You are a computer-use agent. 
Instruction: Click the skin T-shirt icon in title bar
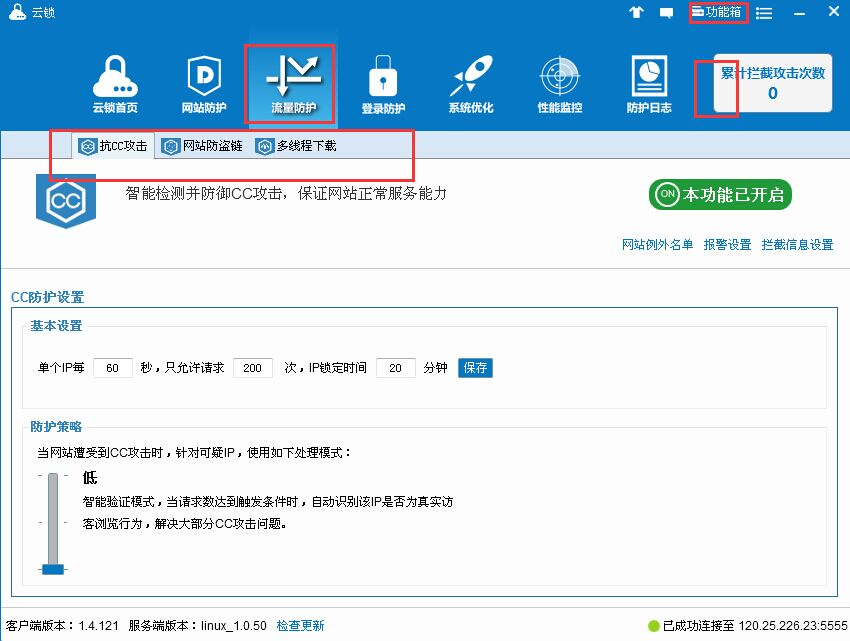pos(636,13)
